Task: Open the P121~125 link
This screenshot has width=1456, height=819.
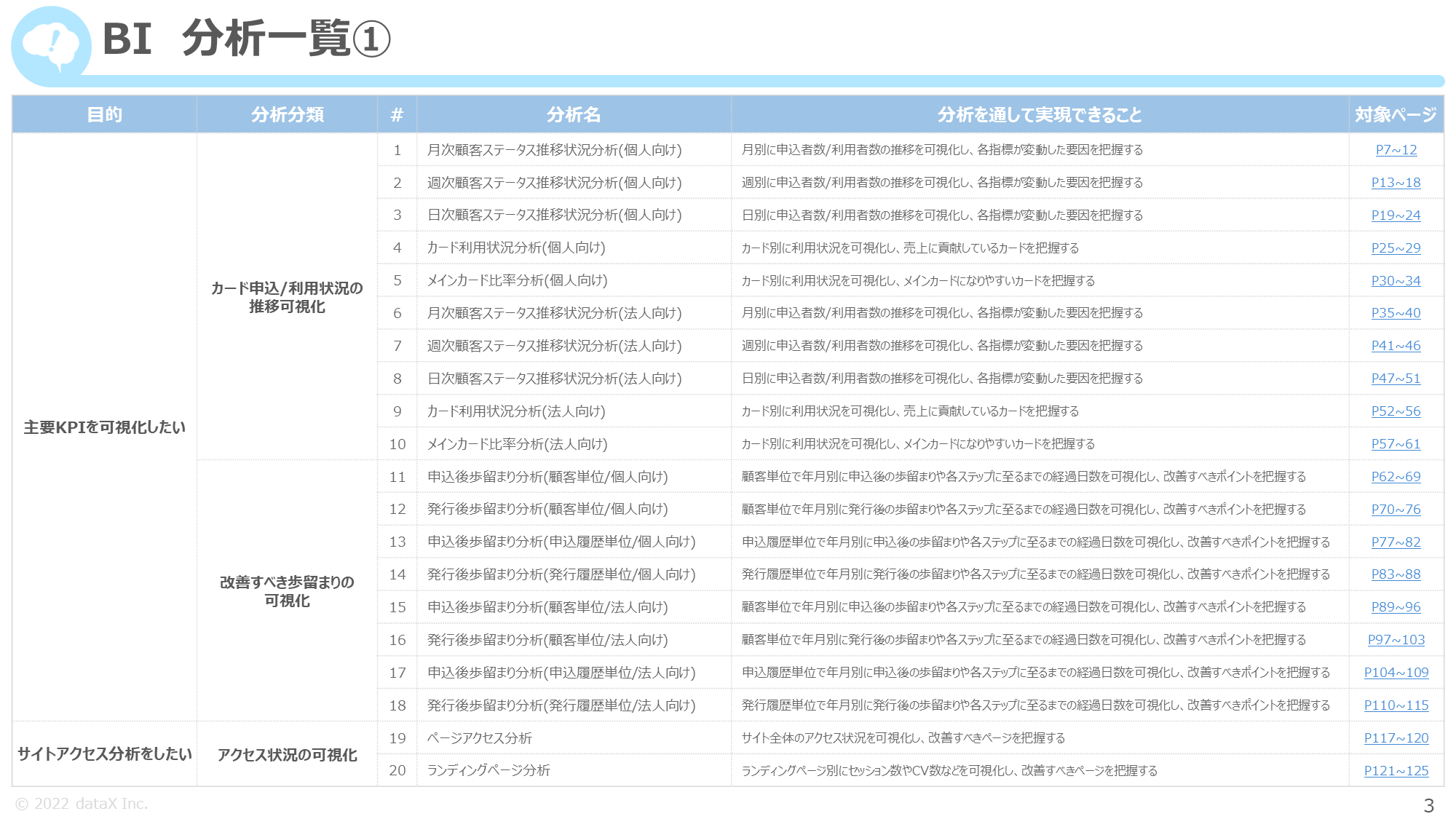Action: [1396, 771]
